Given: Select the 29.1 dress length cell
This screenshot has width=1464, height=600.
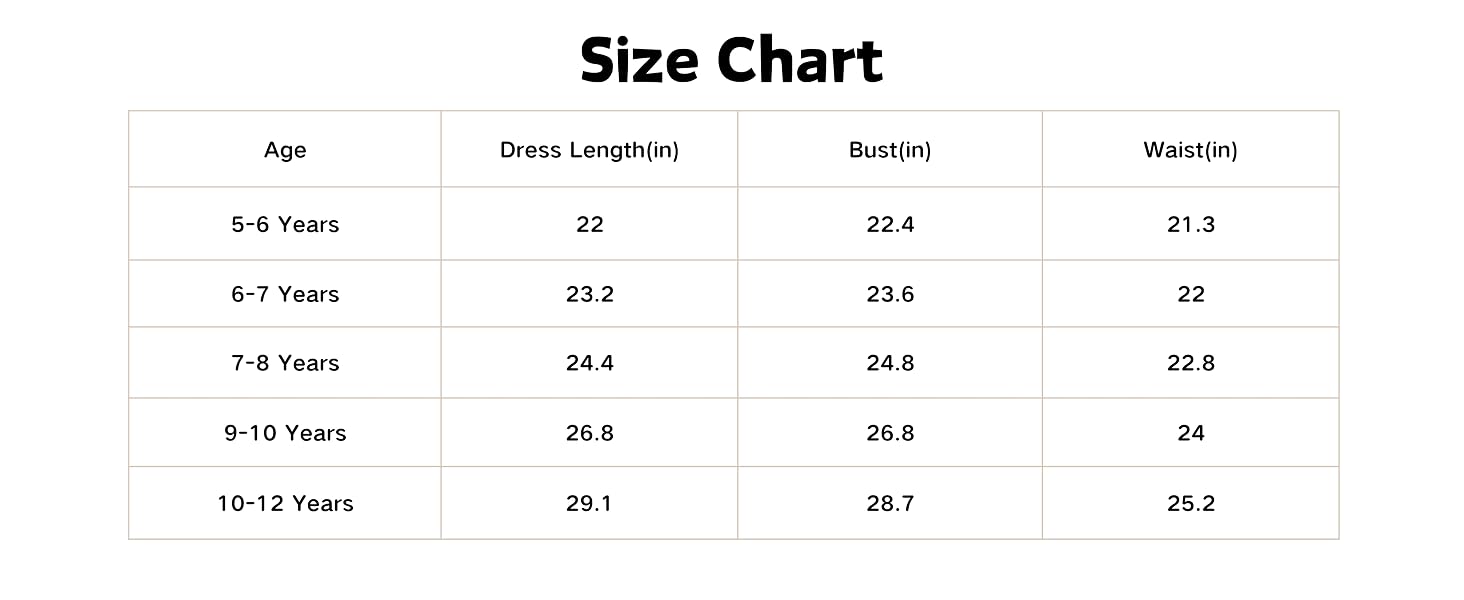Looking at the screenshot, I should coord(590,503).
